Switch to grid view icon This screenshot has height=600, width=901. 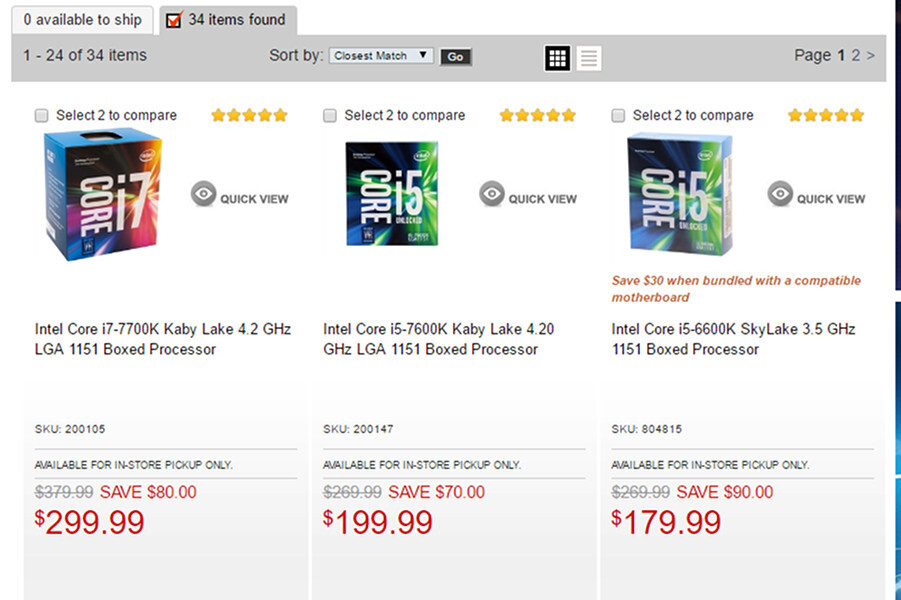coord(557,58)
